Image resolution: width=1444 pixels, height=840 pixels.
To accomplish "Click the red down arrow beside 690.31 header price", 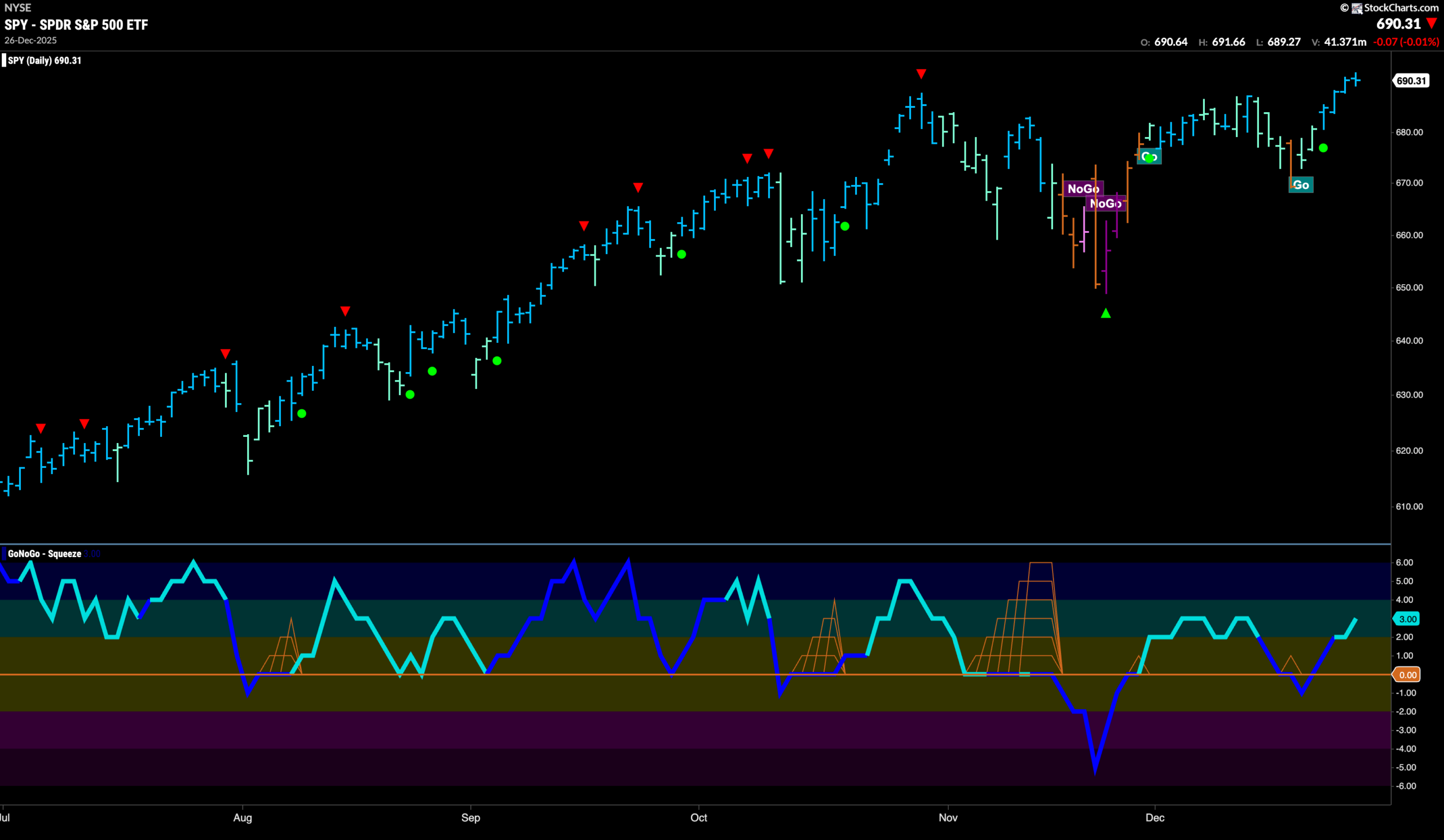I will click(x=1432, y=24).
